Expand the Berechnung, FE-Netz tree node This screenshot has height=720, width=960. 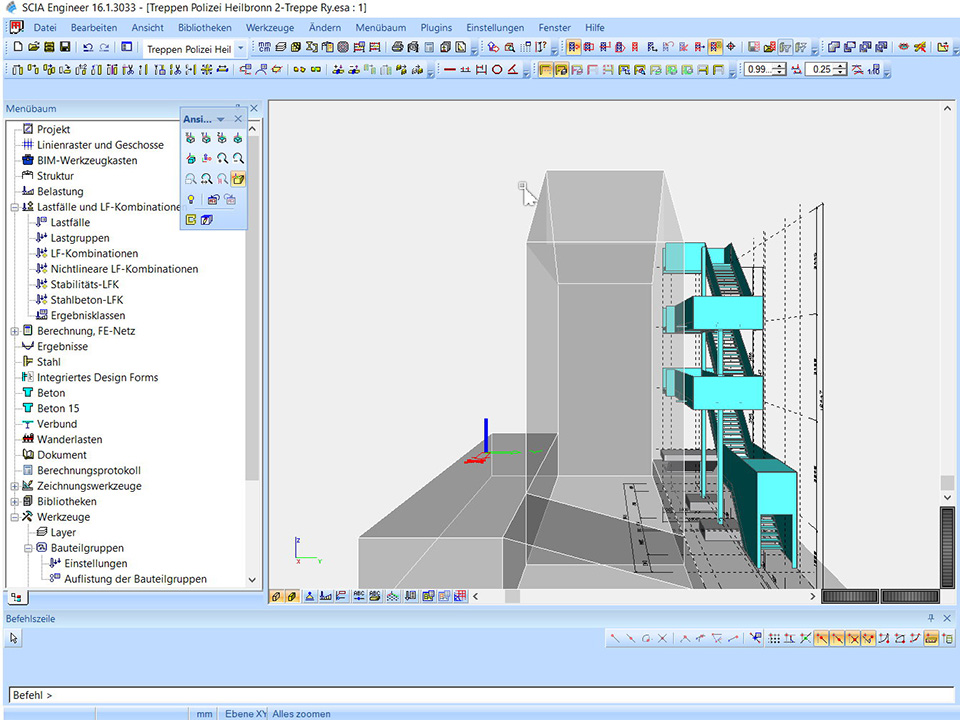[14, 331]
